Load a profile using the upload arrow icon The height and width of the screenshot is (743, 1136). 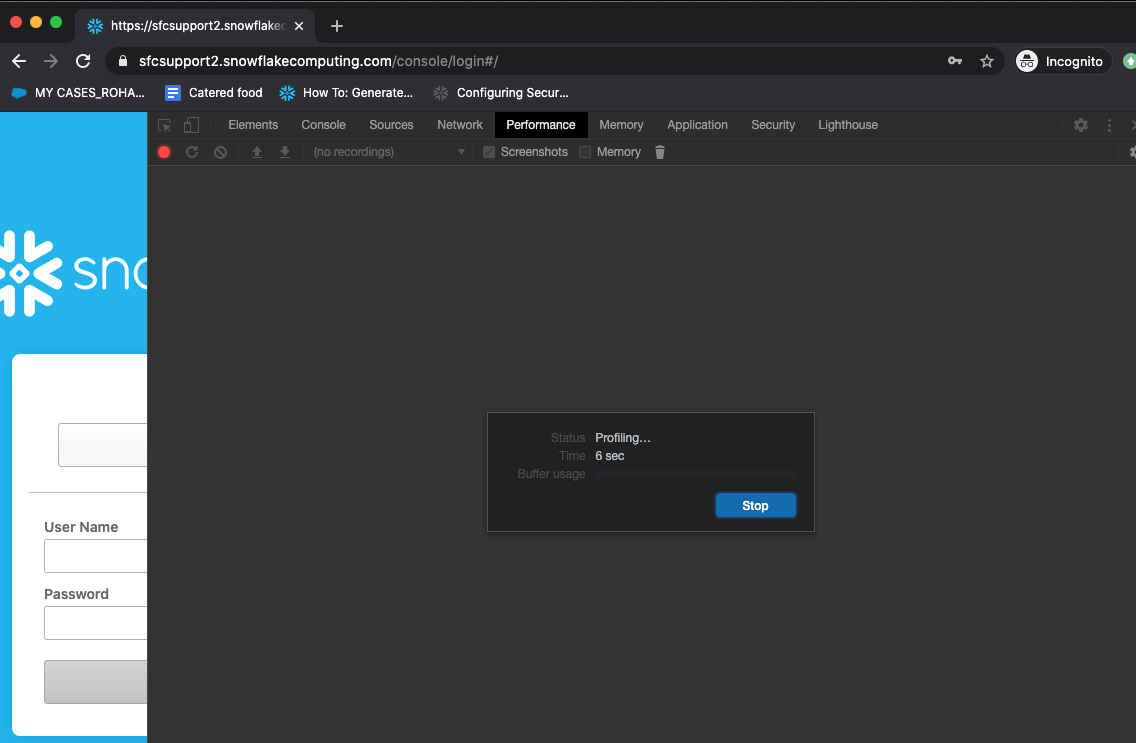(257, 152)
